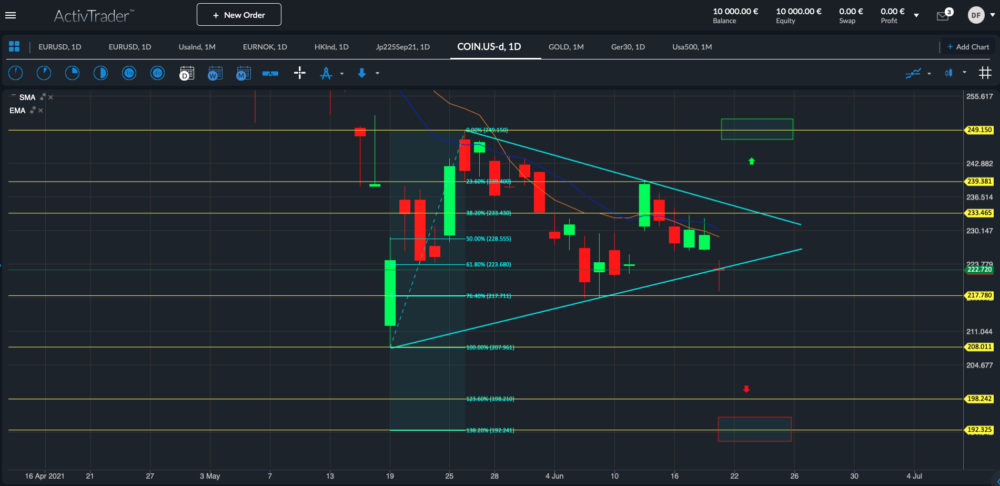Viewport: 1000px width, 486px height.
Task: Click the 233.465 price label on axis
Action: point(980,212)
